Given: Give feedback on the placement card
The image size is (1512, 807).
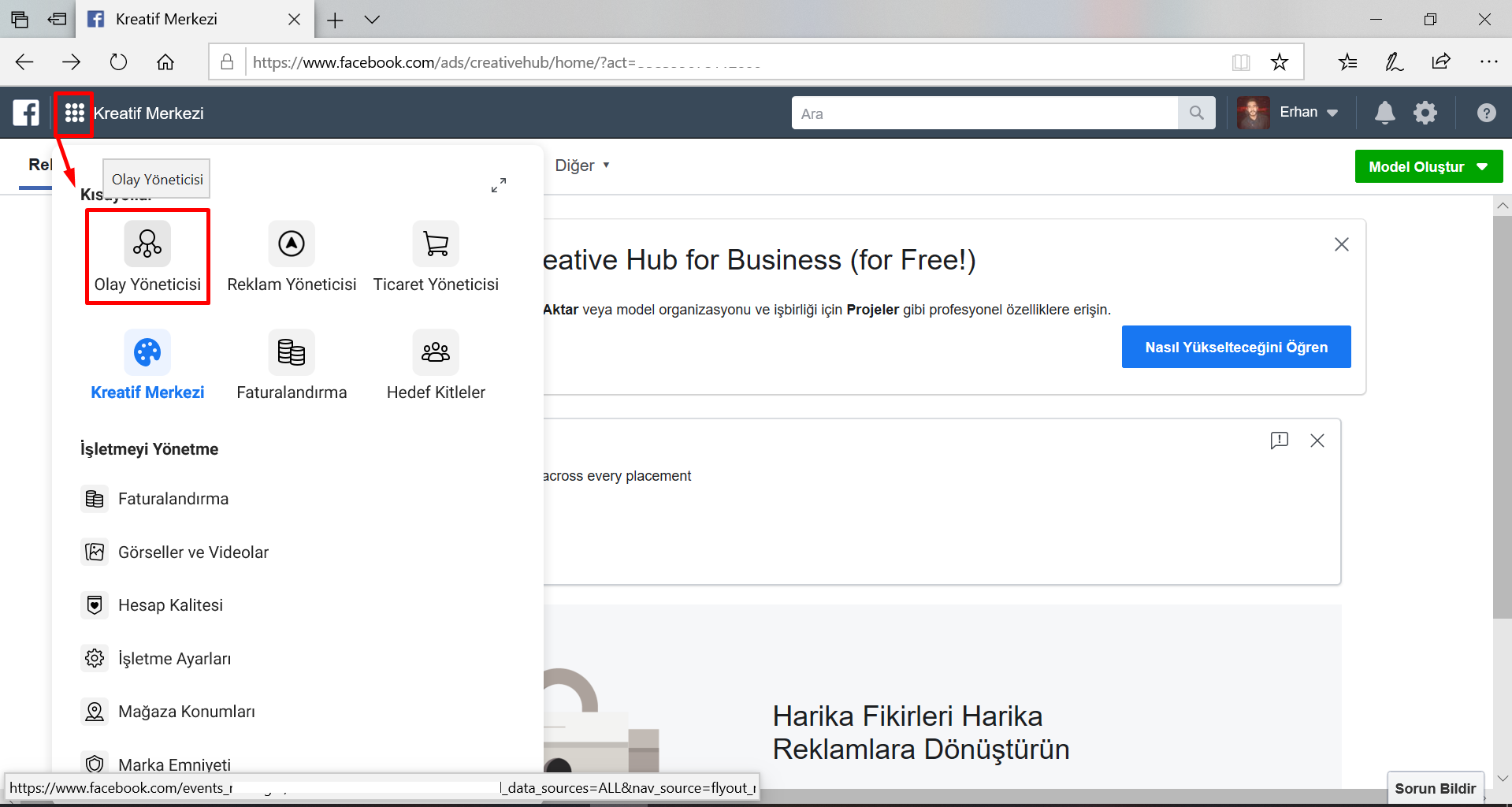Looking at the screenshot, I should coord(1280,441).
